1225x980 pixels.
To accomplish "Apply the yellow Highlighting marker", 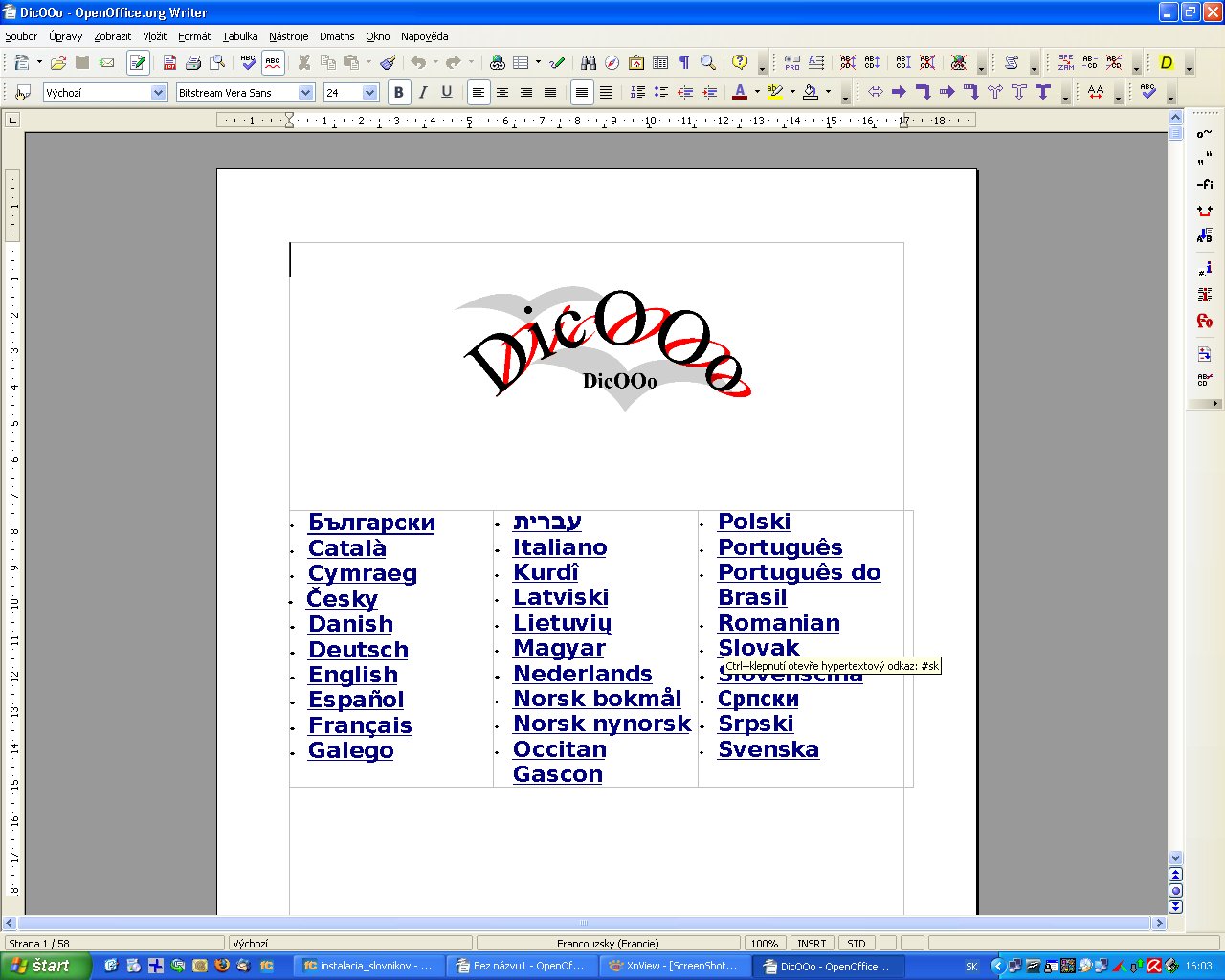I will click(x=775, y=92).
